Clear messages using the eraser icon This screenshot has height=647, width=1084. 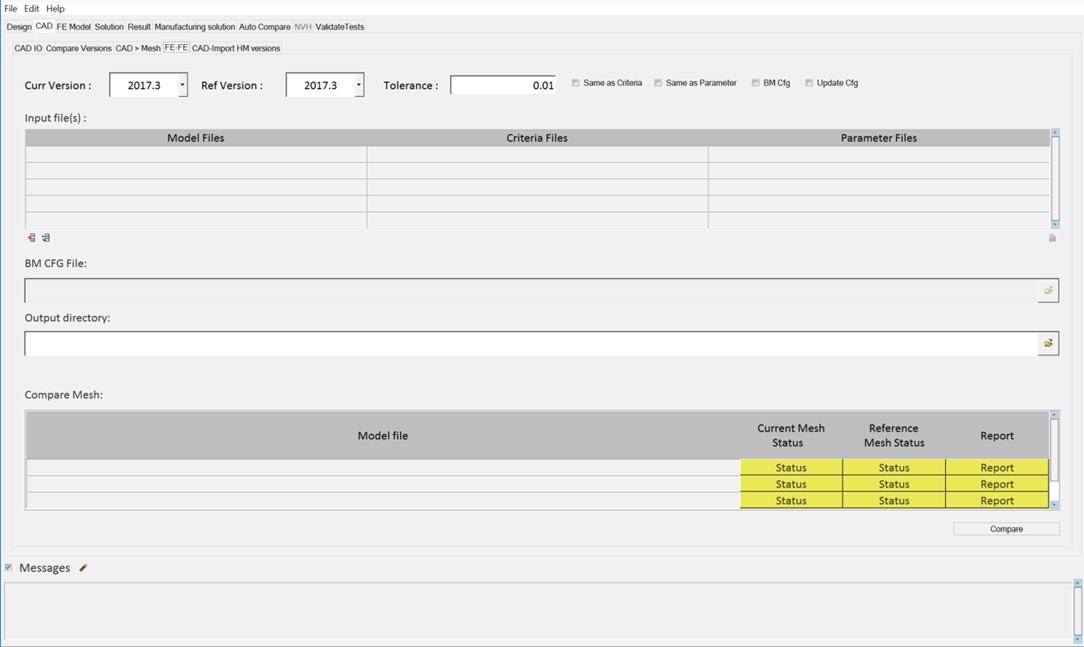click(x=83, y=568)
